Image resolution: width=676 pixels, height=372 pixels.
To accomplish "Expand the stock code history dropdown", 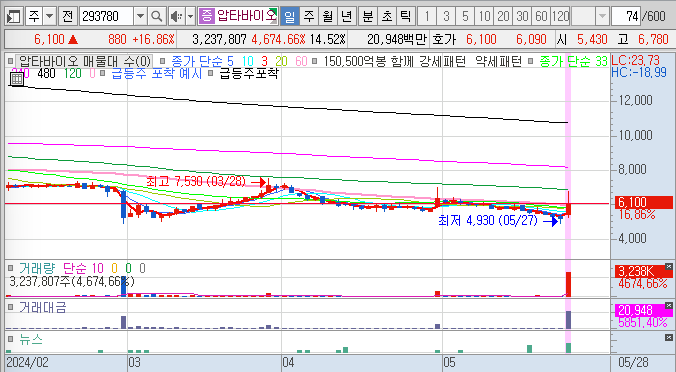I will pyautogui.click(x=140, y=16).
